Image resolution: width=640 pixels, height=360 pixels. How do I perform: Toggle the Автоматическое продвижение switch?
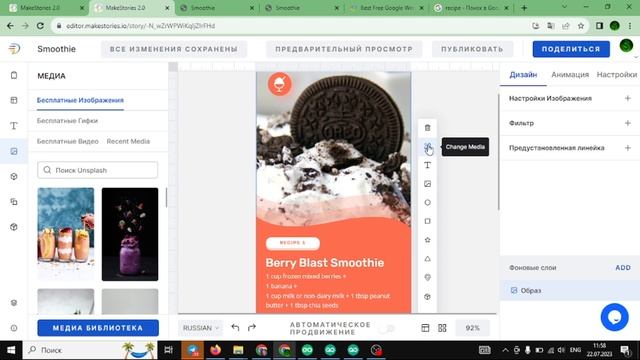pyautogui.click(x=387, y=328)
